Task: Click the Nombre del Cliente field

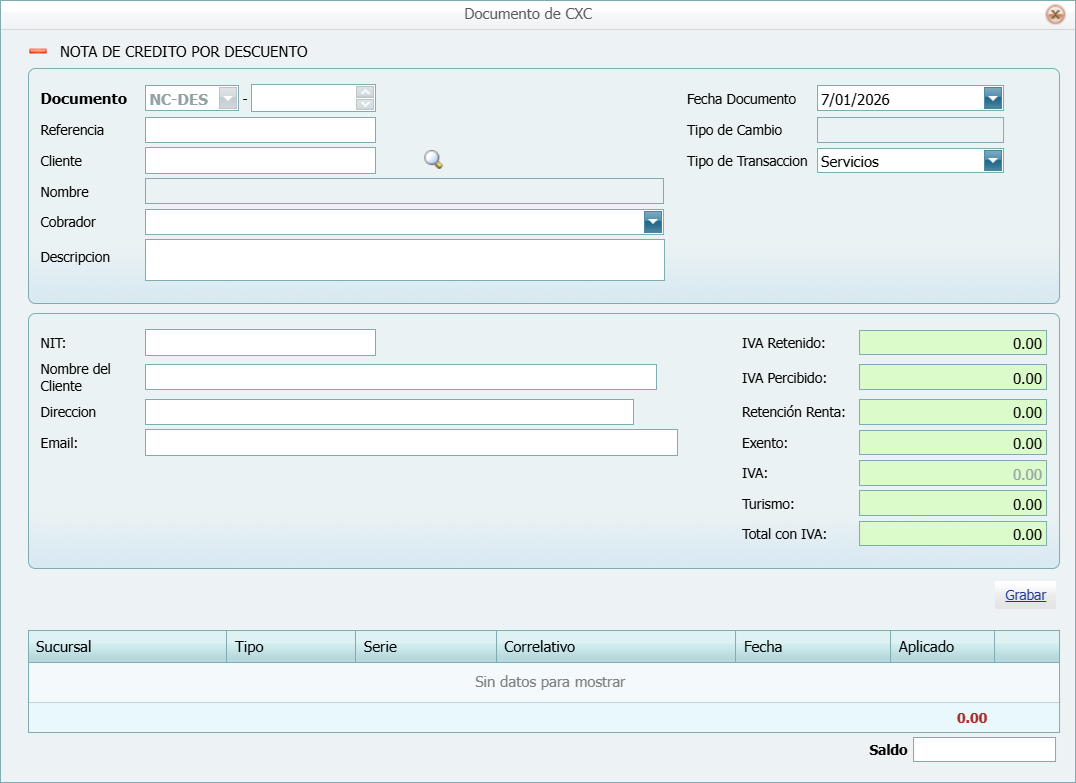Action: [400, 377]
